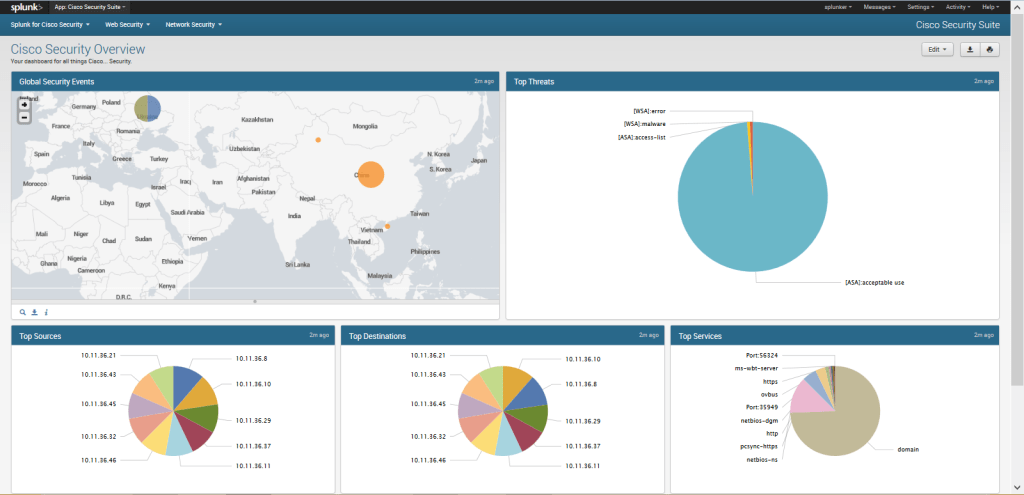Expand the Network Security menu
The image size is (1024, 495).
[x=193, y=25]
